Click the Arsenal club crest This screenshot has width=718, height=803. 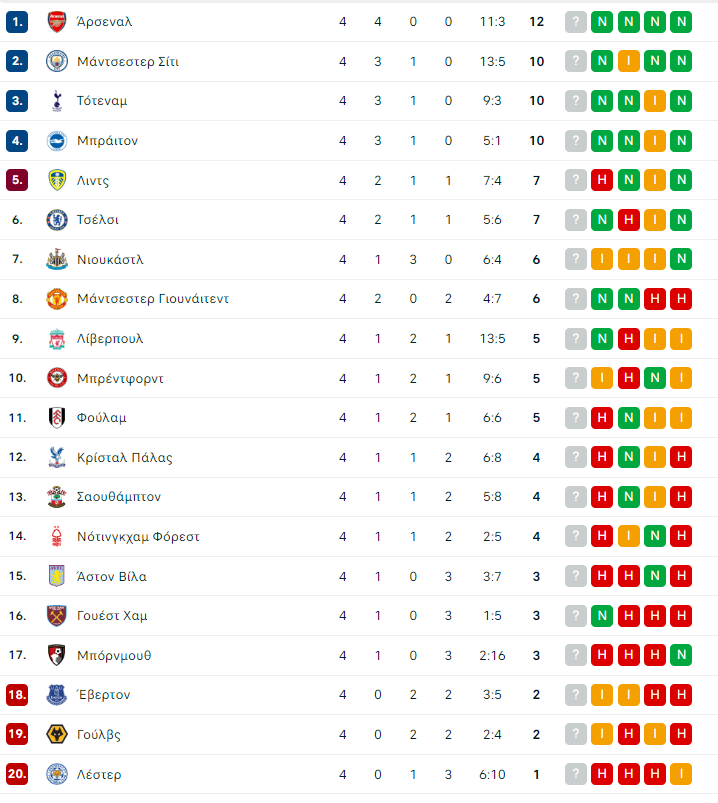(x=57, y=22)
